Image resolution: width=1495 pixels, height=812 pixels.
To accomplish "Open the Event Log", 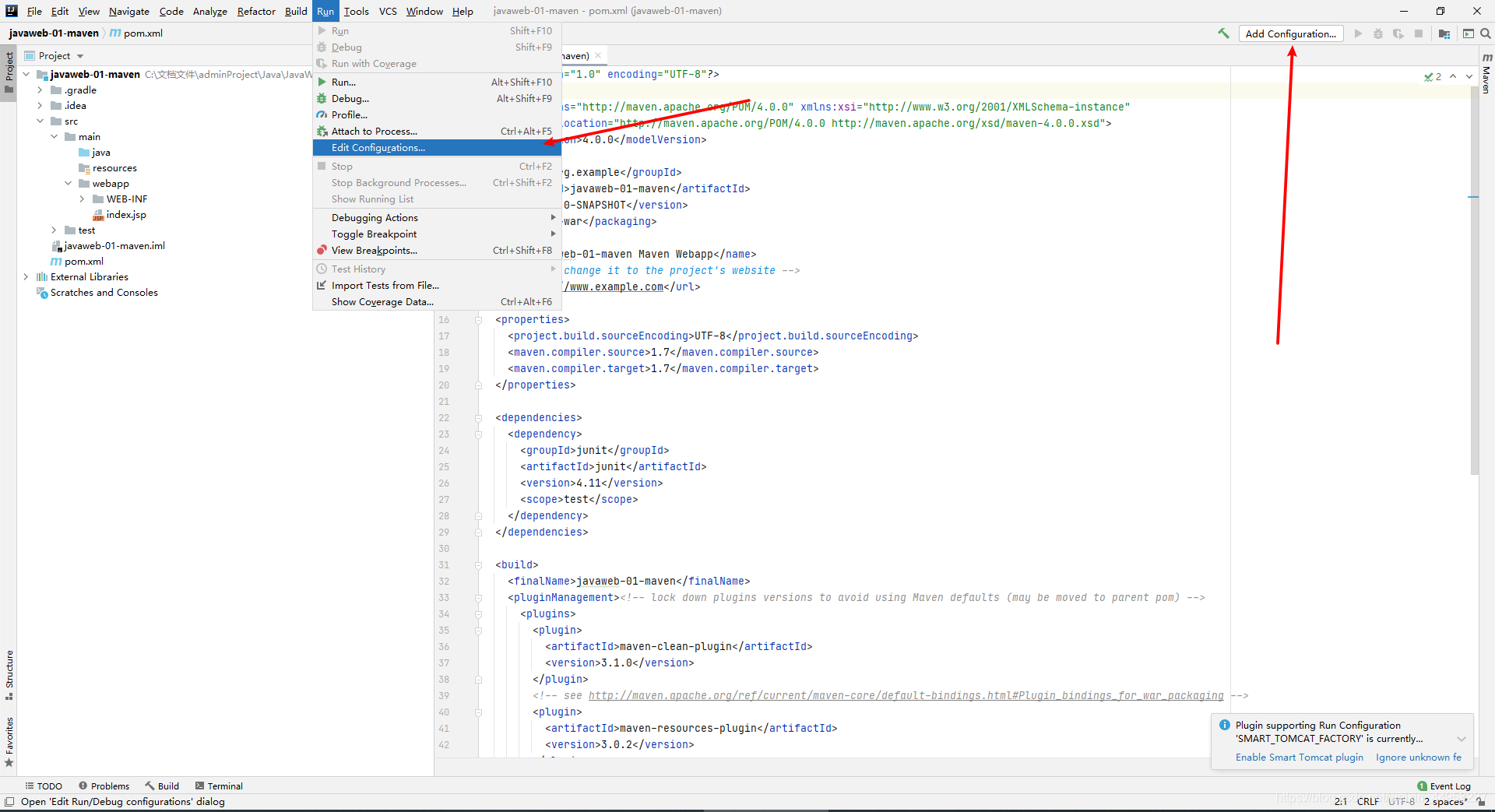I will 1444,786.
